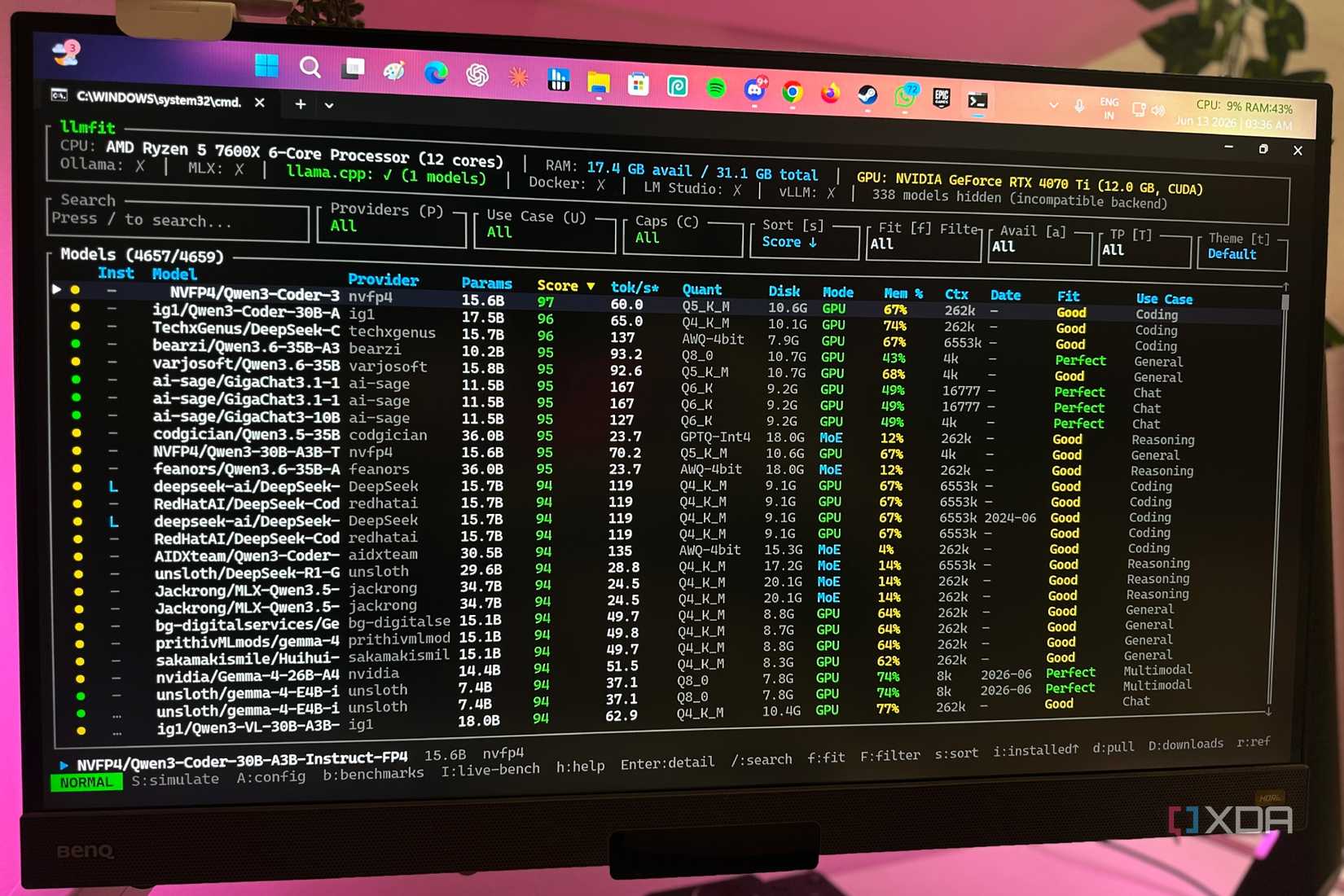Click the b:benchmarks hint
This screenshot has width=1344, height=896.
pos(373,774)
